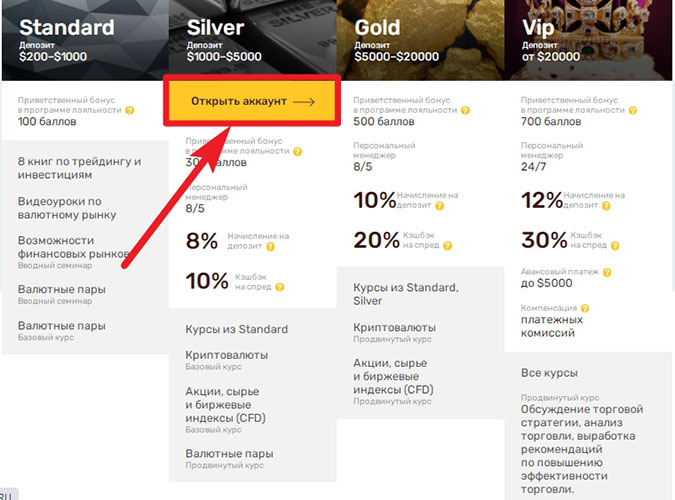Open tooltip for Gold 10% deposit accrual
The width and height of the screenshot is (675, 500).
(439, 206)
